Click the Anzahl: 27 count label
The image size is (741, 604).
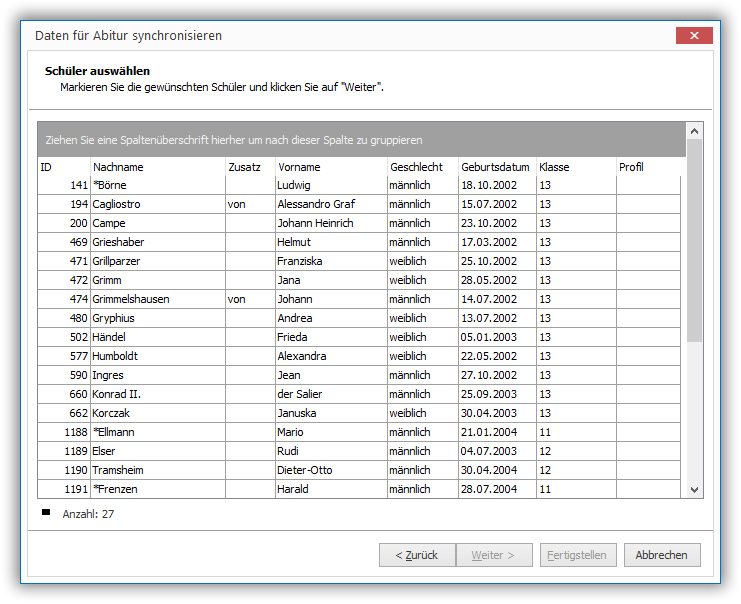click(x=88, y=514)
